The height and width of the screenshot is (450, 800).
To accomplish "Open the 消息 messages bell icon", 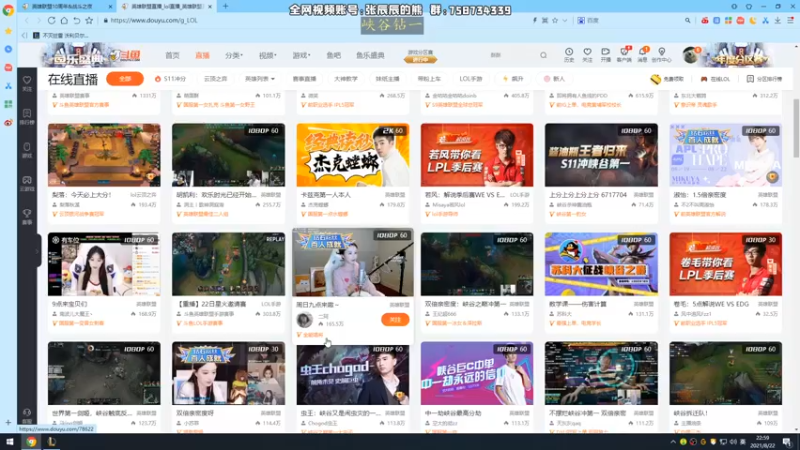I will point(642,55).
